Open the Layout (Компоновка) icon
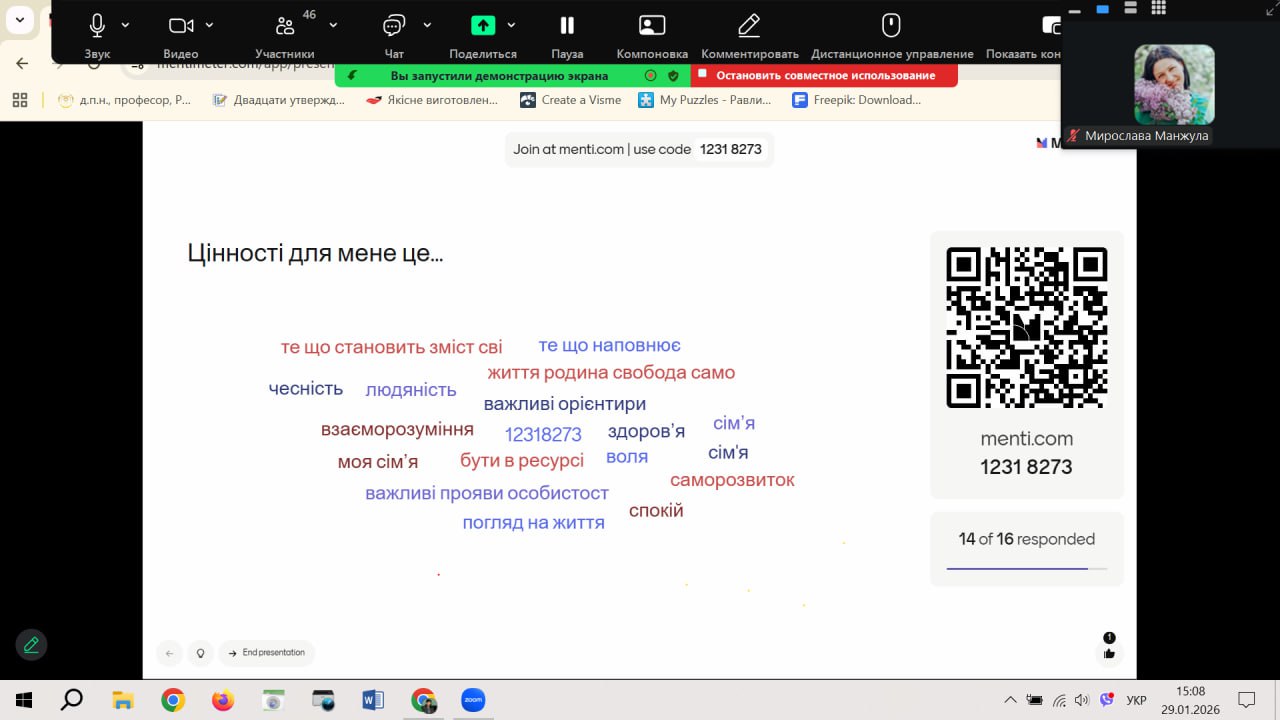 point(652,26)
